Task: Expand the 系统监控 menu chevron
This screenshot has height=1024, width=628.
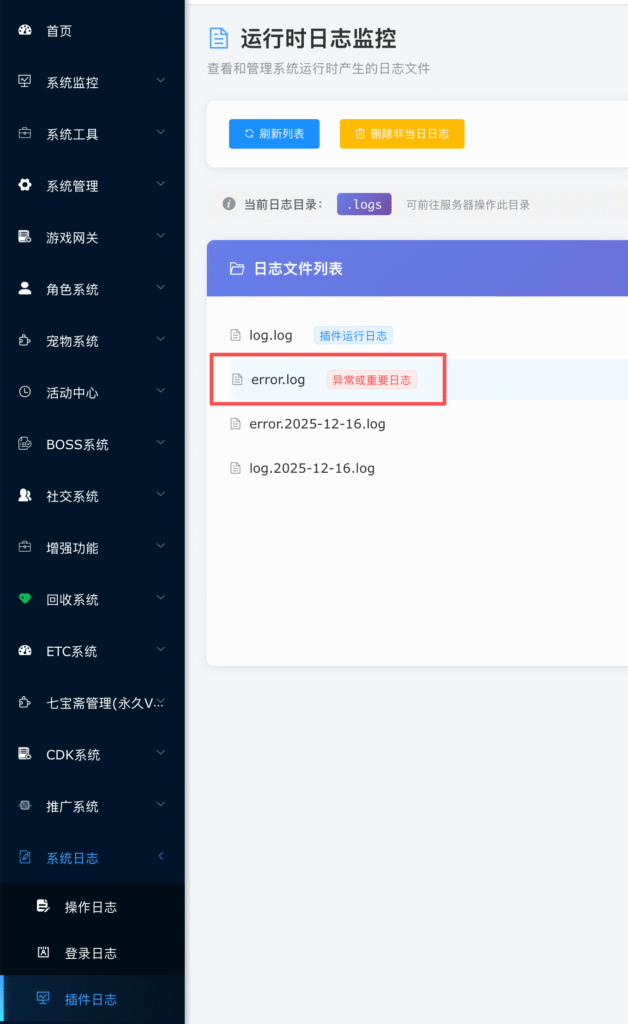Action: pyautogui.click(x=161, y=80)
